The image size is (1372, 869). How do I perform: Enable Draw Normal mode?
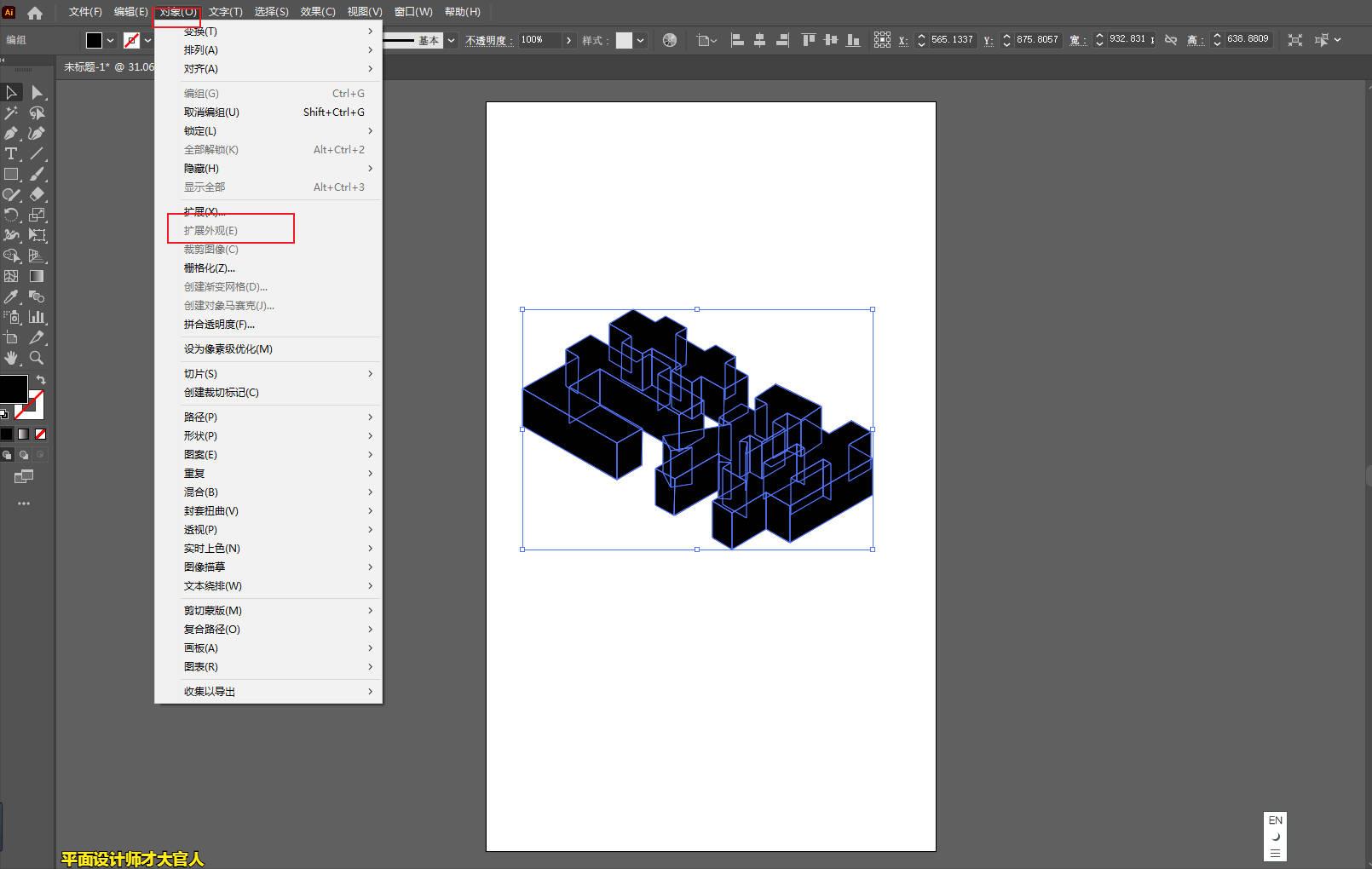click(x=7, y=455)
